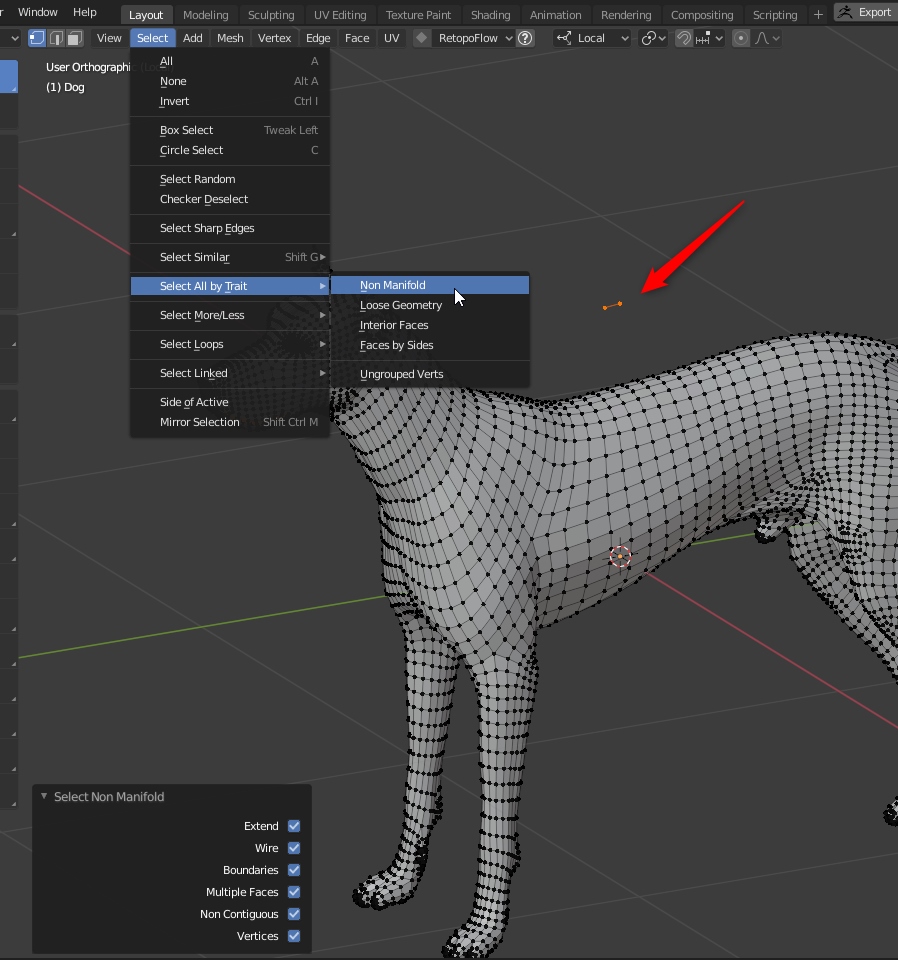This screenshot has width=898, height=960.
Task: Open the UV menu in viewport header
Action: pos(391,38)
